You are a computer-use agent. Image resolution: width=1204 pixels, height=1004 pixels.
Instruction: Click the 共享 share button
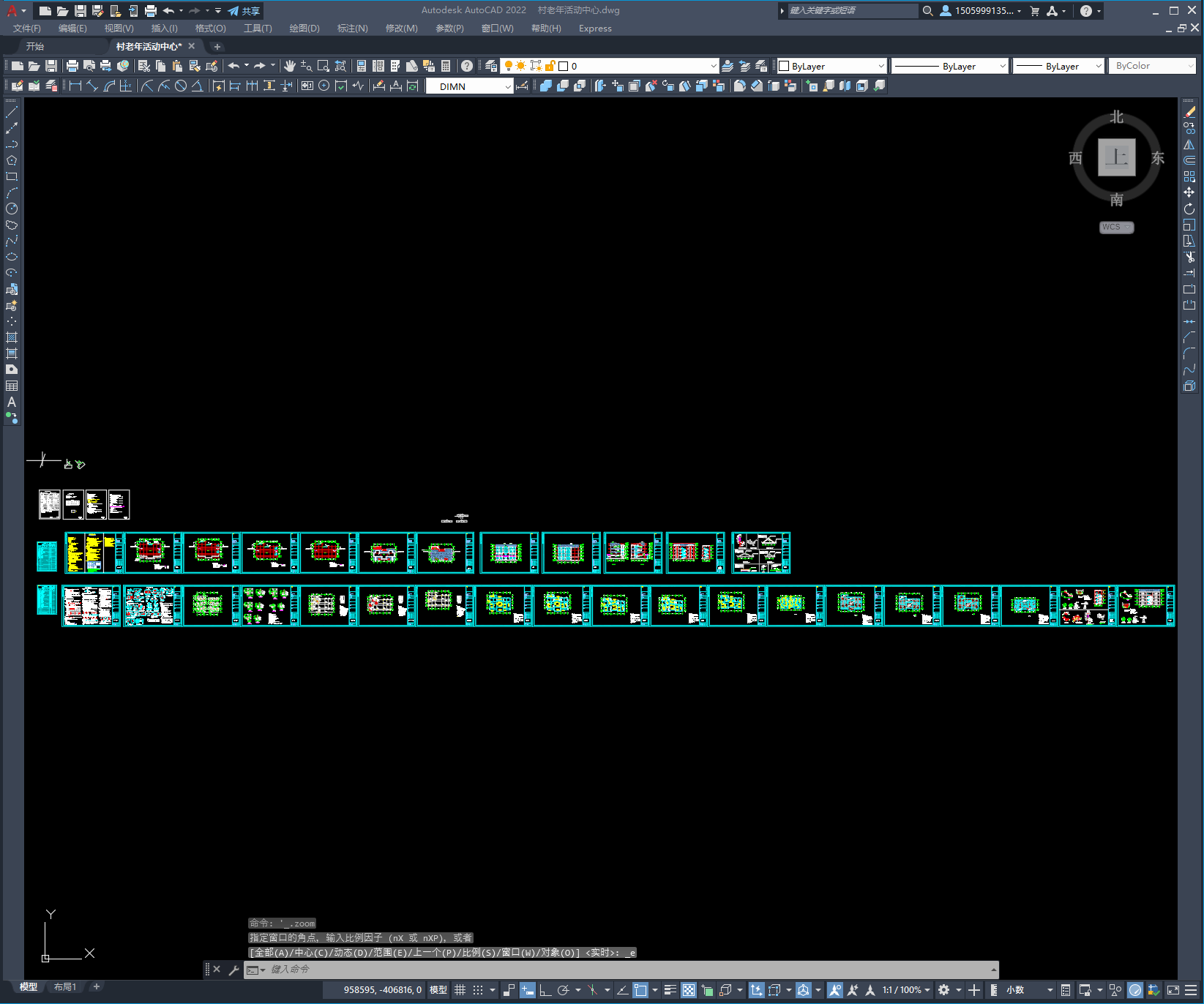pyautogui.click(x=244, y=11)
